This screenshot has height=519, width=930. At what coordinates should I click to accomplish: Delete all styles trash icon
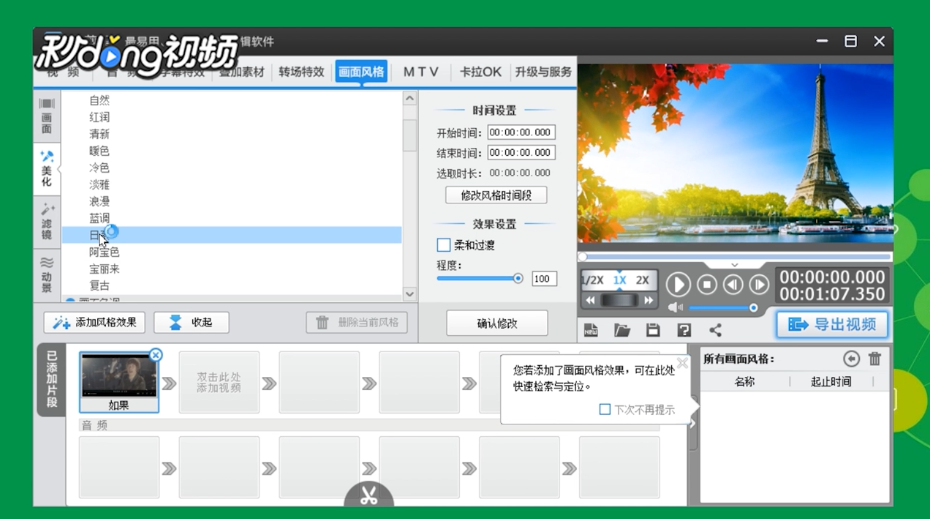(x=875, y=358)
